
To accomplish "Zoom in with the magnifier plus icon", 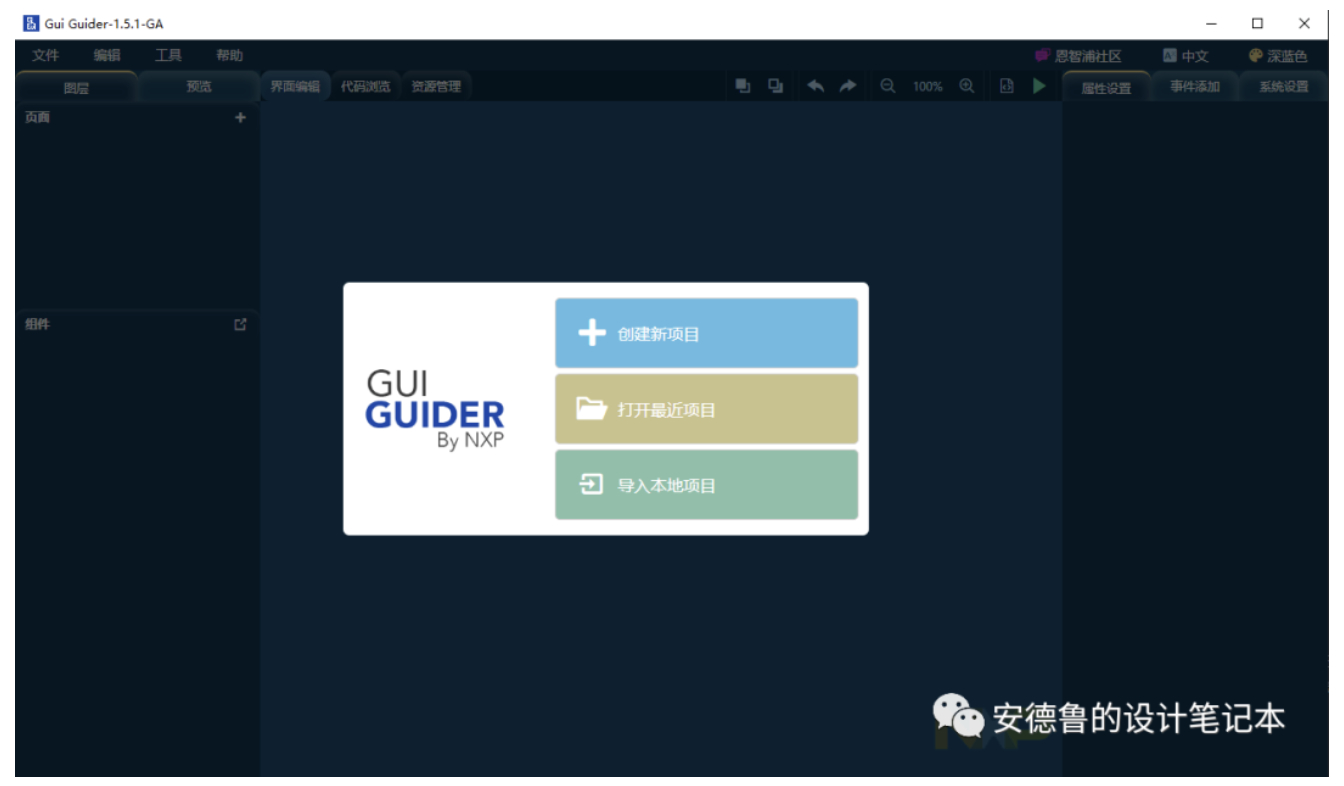I will click(967, 86).
